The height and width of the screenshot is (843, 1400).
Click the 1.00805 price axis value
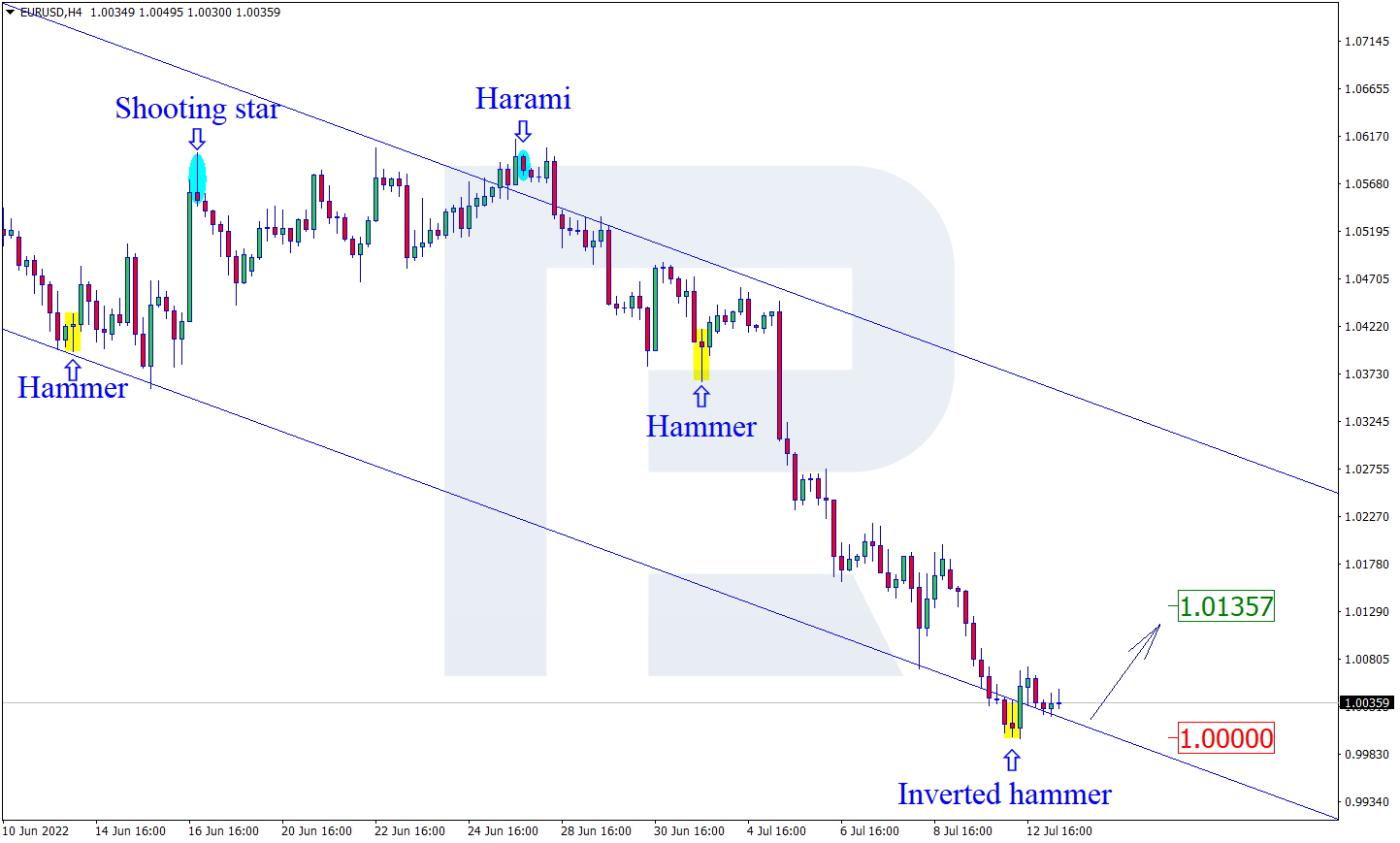[1366, 660]
